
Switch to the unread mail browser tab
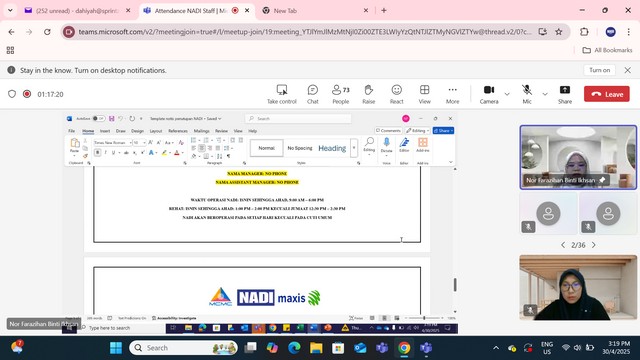[77, 11]
